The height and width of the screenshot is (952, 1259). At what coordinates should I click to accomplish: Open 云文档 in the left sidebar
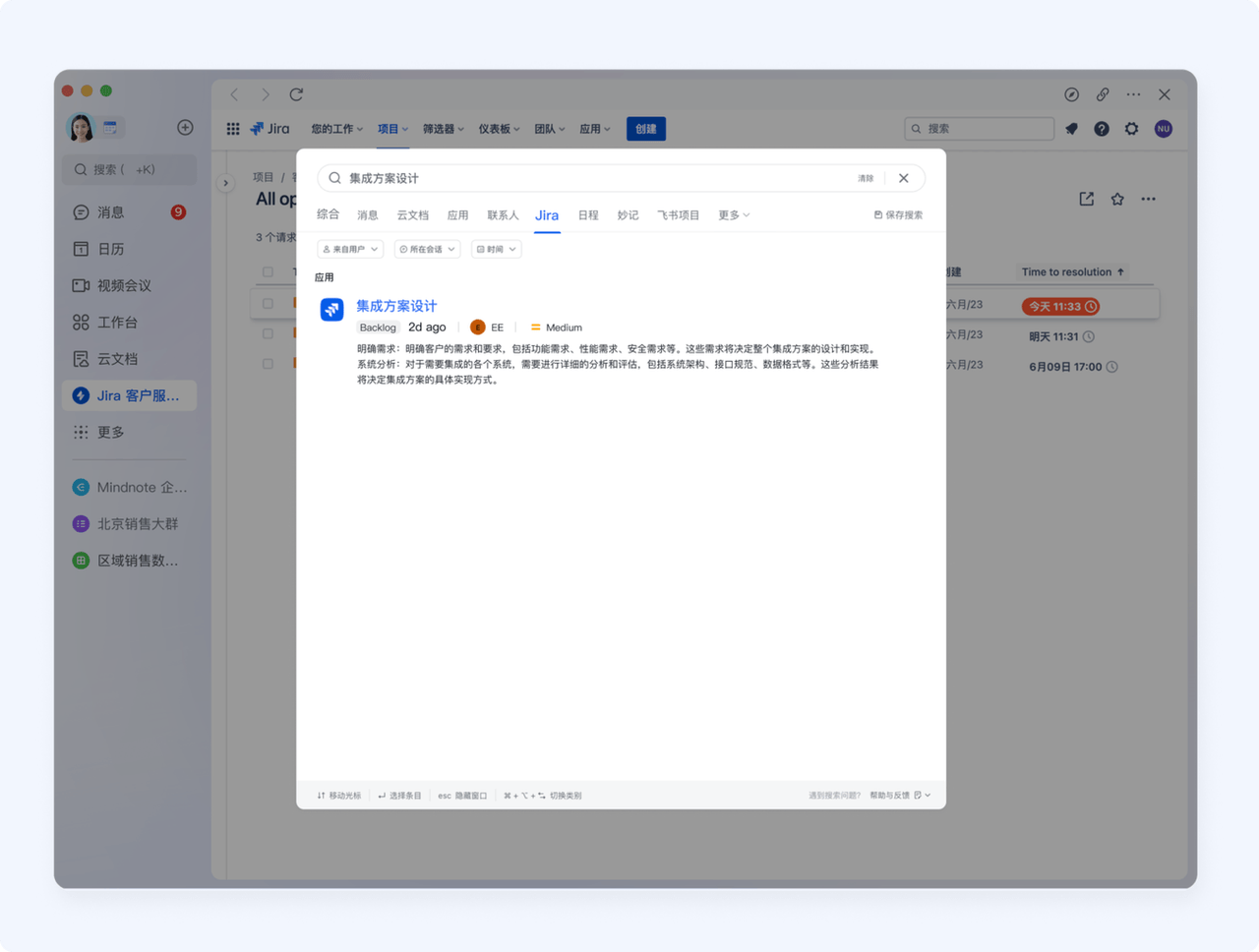point(129,359)
